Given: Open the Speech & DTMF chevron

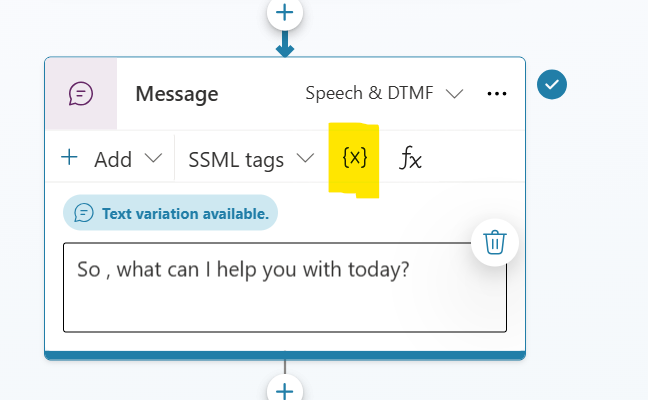Looking at the screenshot, I should click(x=455, y=93).
